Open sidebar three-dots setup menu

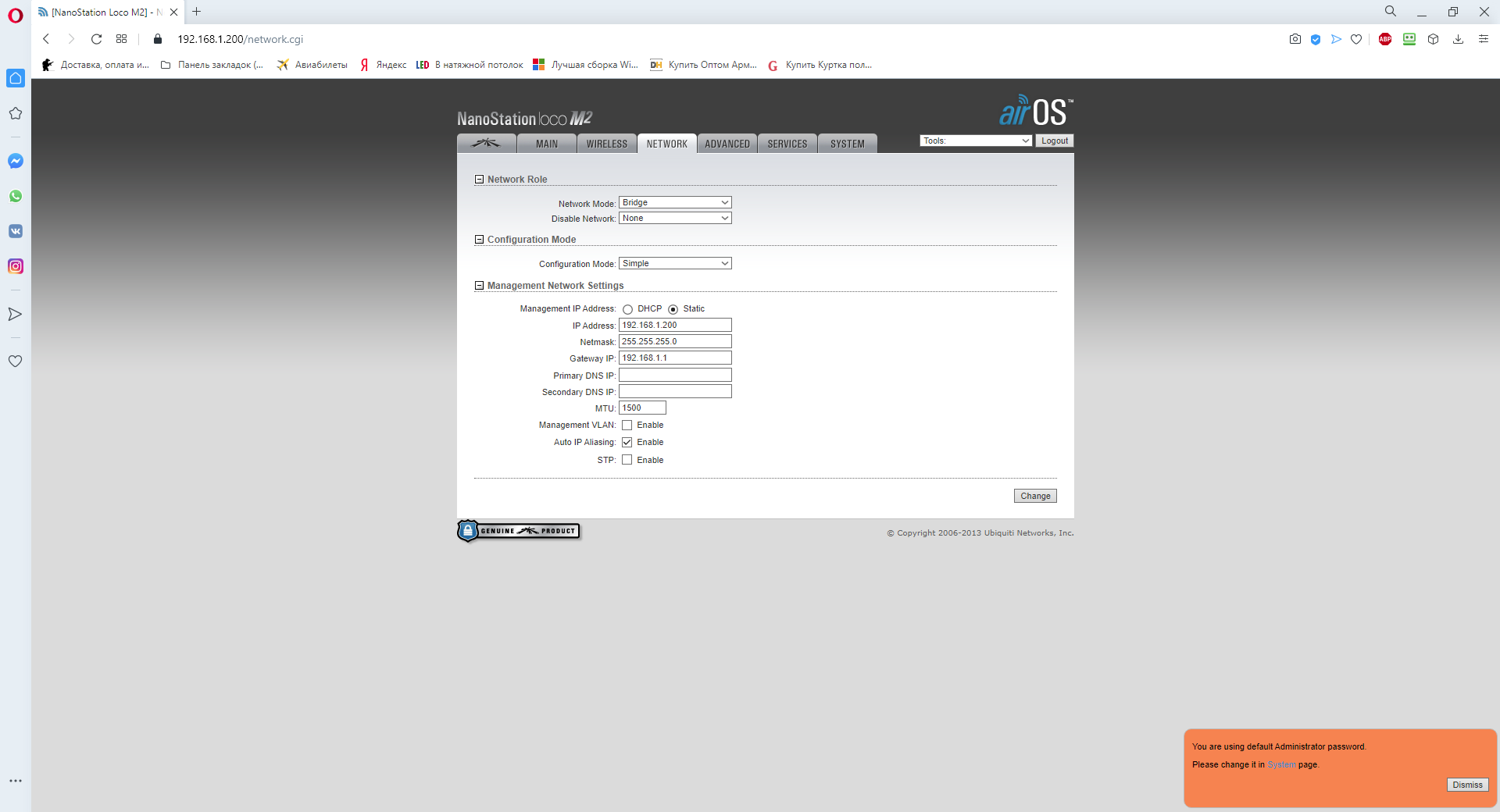[16, 781]
